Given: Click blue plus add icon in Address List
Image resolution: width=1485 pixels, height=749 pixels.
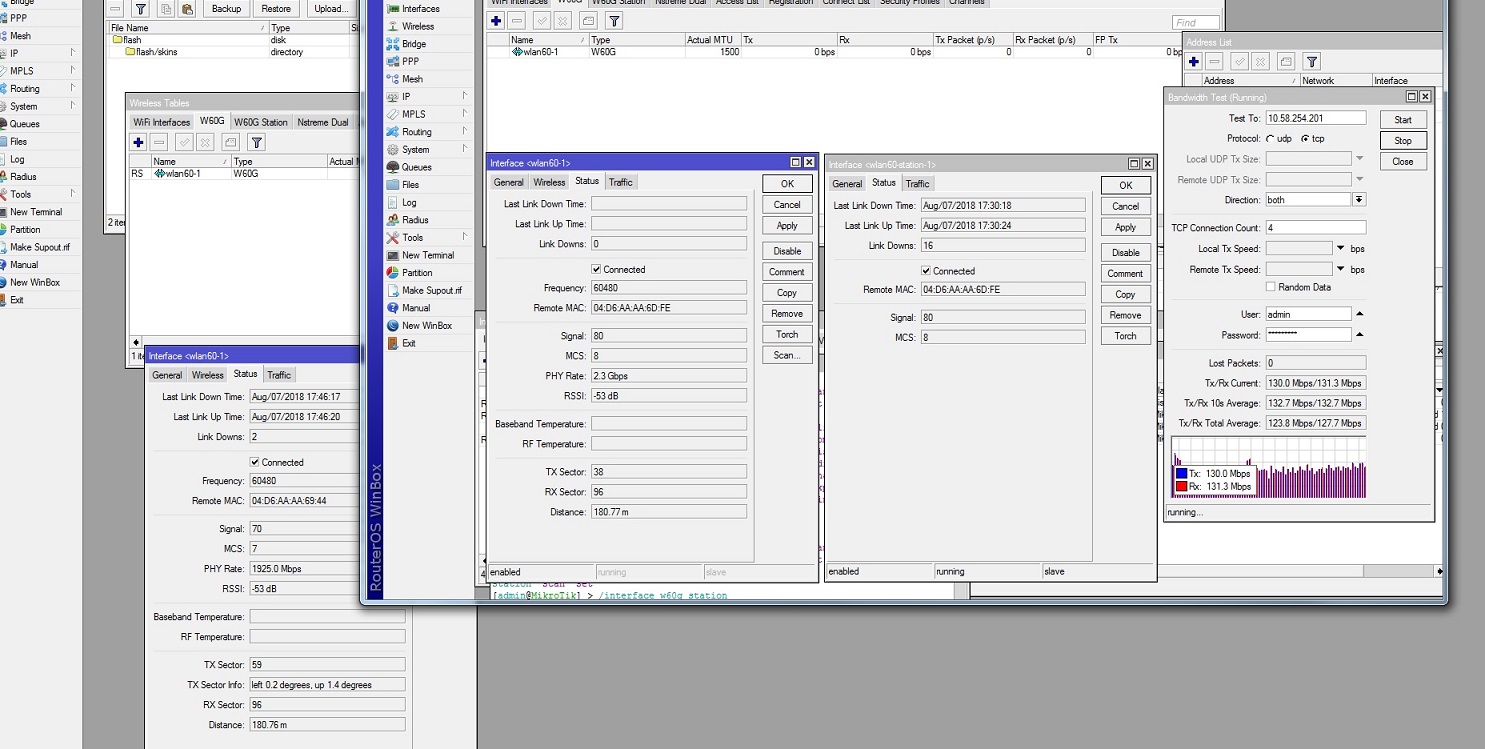Looking at the screenshot, I should click(x=1194, y=62).
